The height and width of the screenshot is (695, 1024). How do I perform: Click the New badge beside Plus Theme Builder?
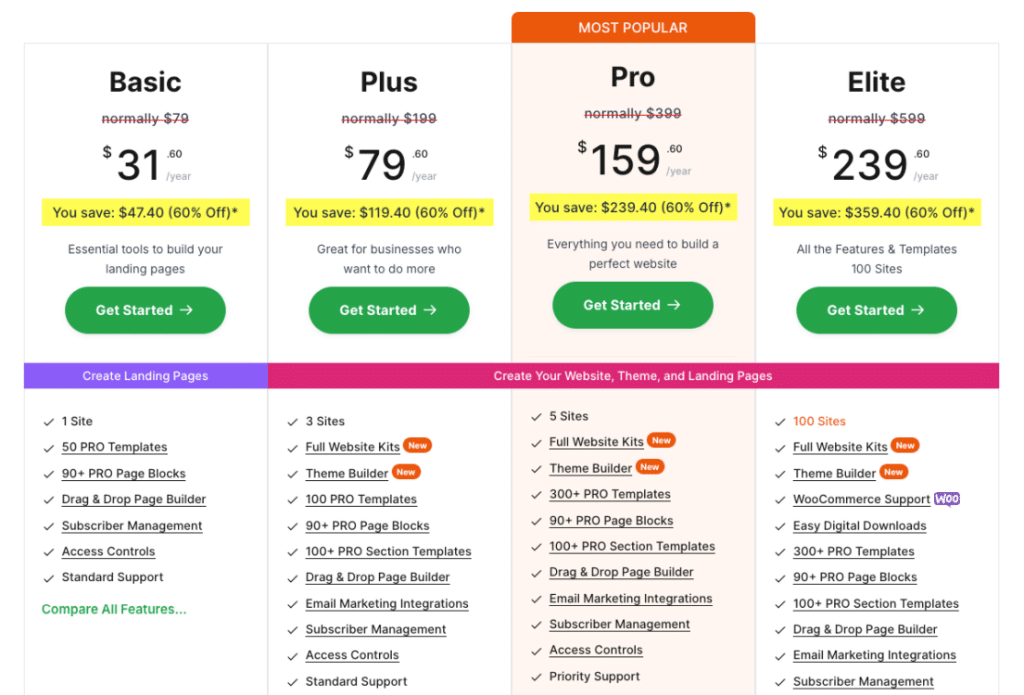click(x=406, y=472)
